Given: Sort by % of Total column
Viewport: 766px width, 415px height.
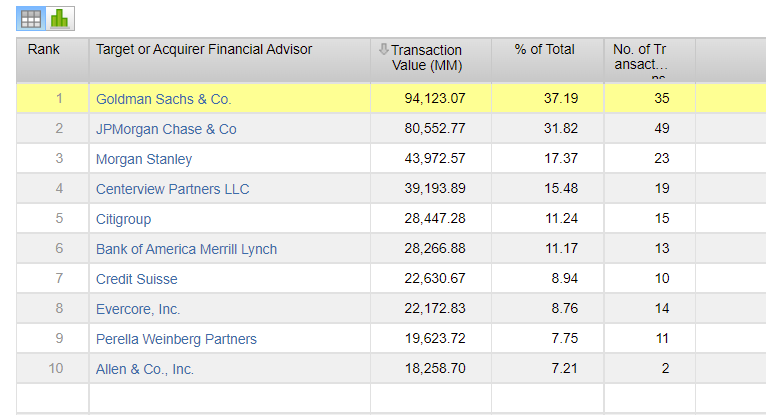Looking at the screenshot, I should point(544,50).
